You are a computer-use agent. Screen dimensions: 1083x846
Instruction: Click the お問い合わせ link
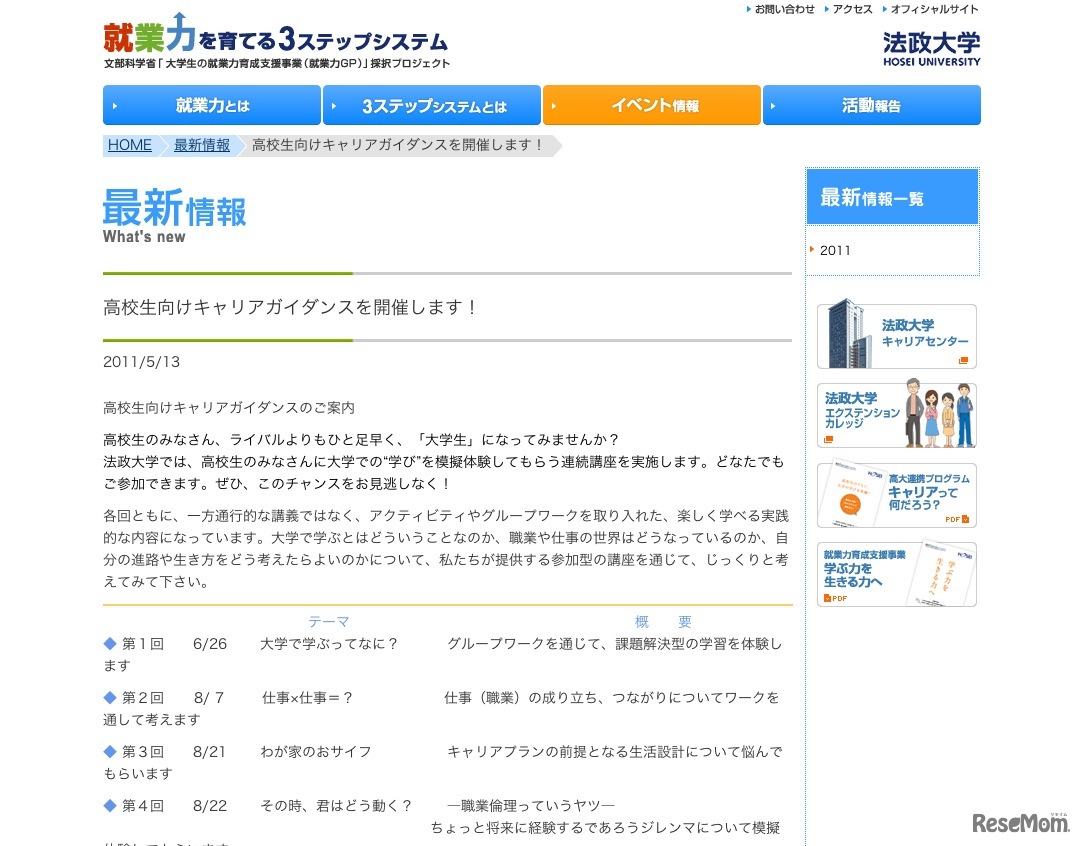784,9
